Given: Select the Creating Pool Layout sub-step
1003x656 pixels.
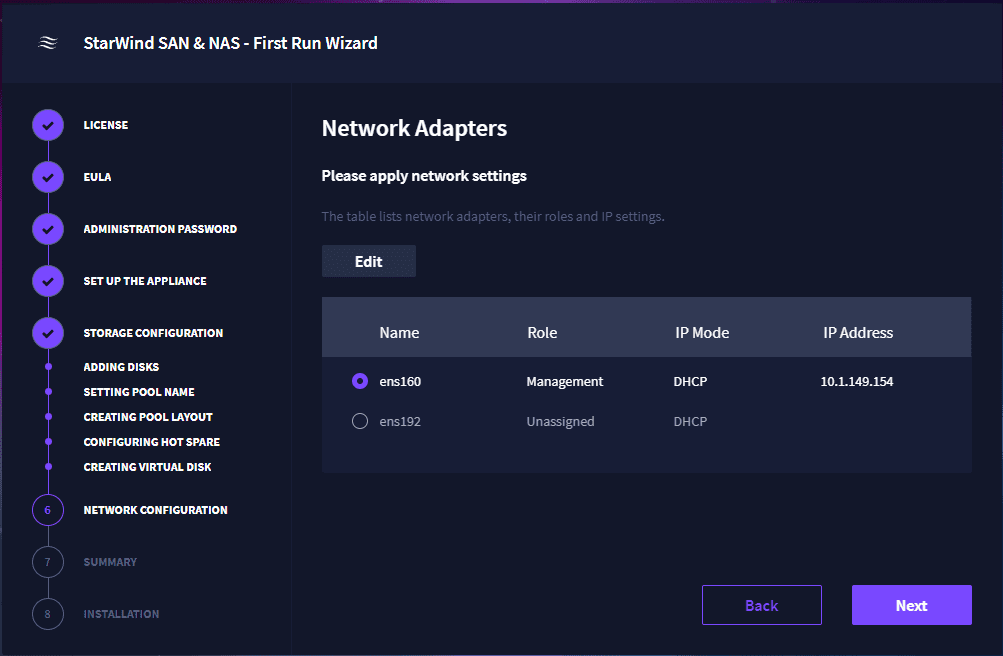Looking at the screenshot, I should (148, 417).
